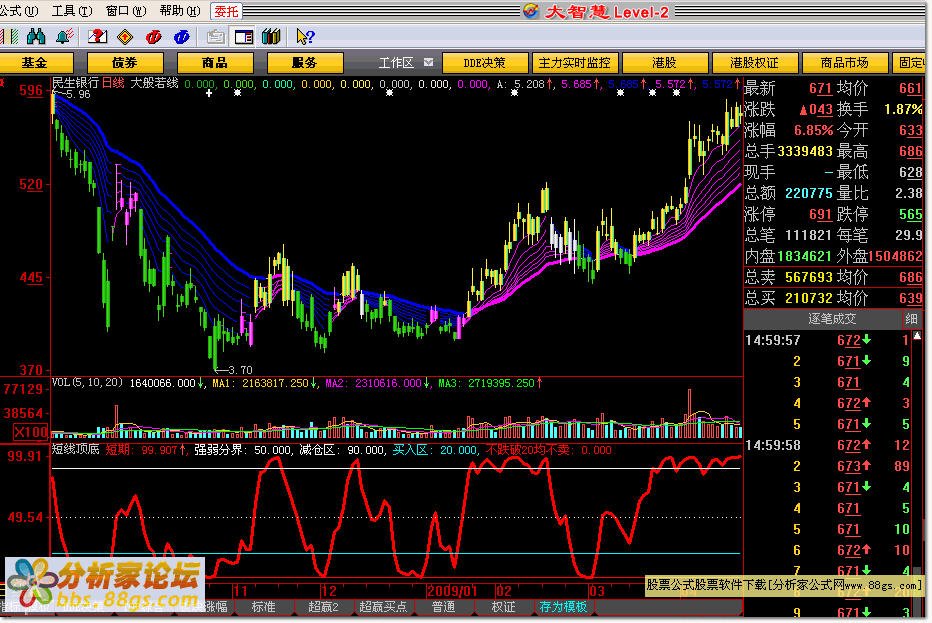Click the 存为模板 tab

tap(563, 607)
